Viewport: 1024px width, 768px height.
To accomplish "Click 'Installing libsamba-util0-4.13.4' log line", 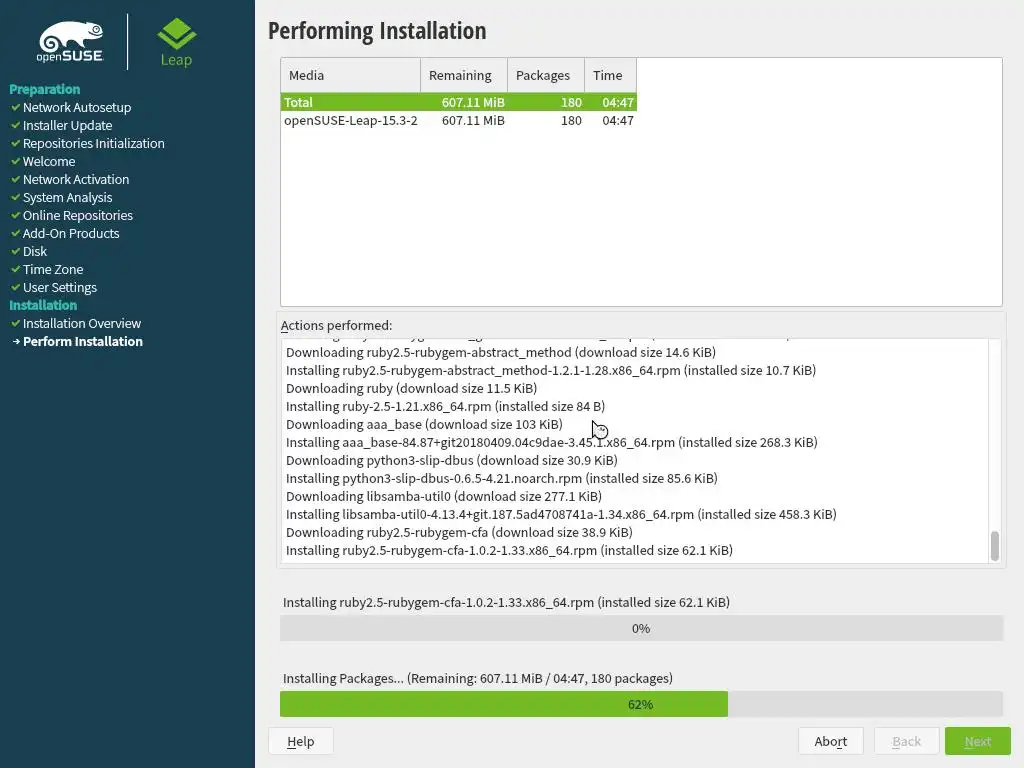I will 561,514.
